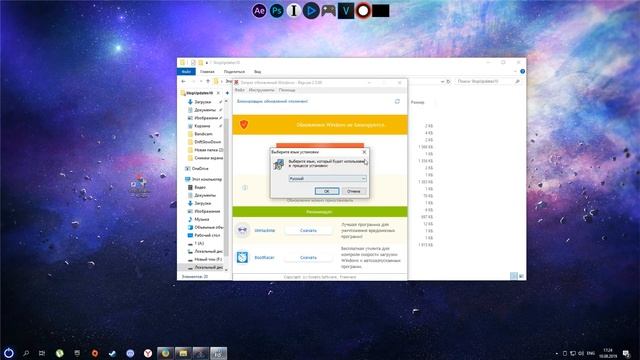640x360 pixels.
Task: Open taskbar search magnifier
Action: coord(26,353)
